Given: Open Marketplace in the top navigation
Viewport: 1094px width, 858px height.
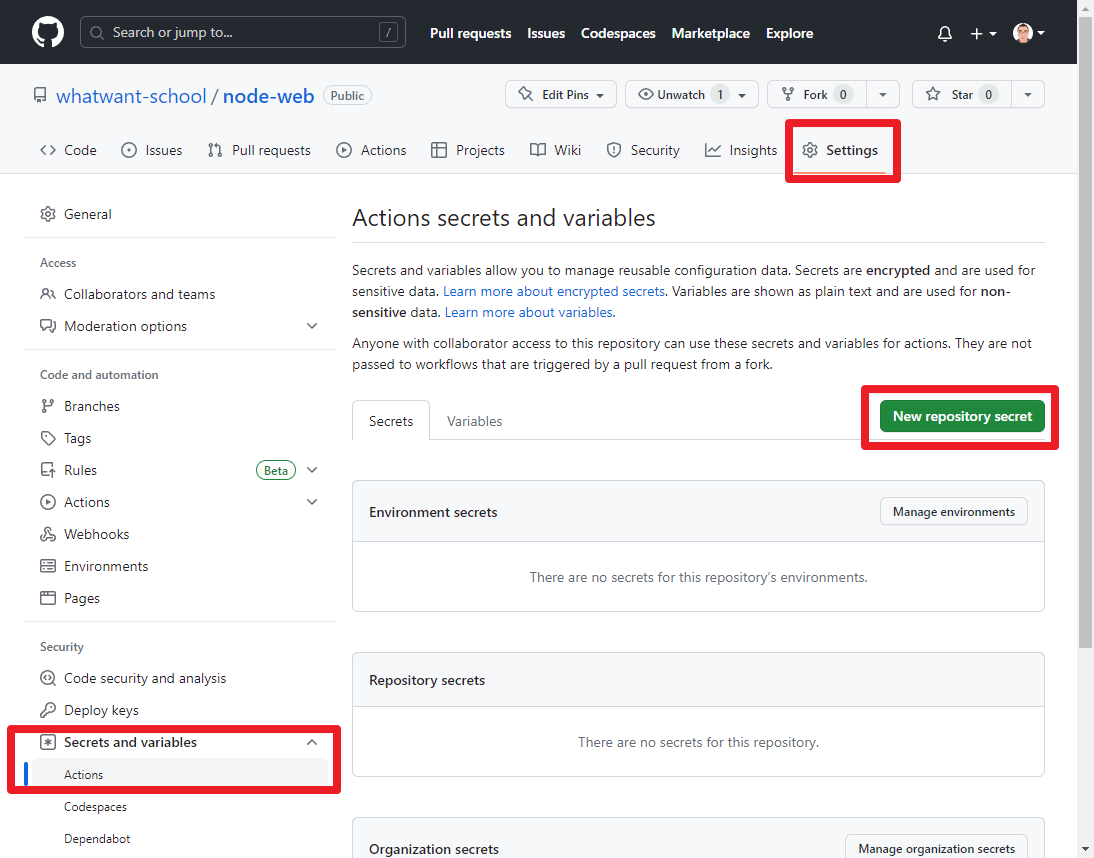Looking at the screenshot, I should pos(710,33).
